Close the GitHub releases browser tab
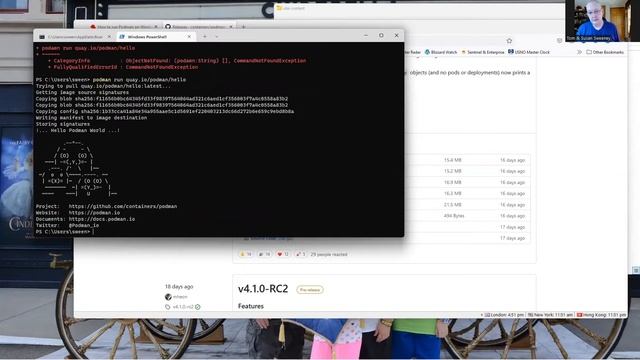The image size is (640, 360). 231,27
